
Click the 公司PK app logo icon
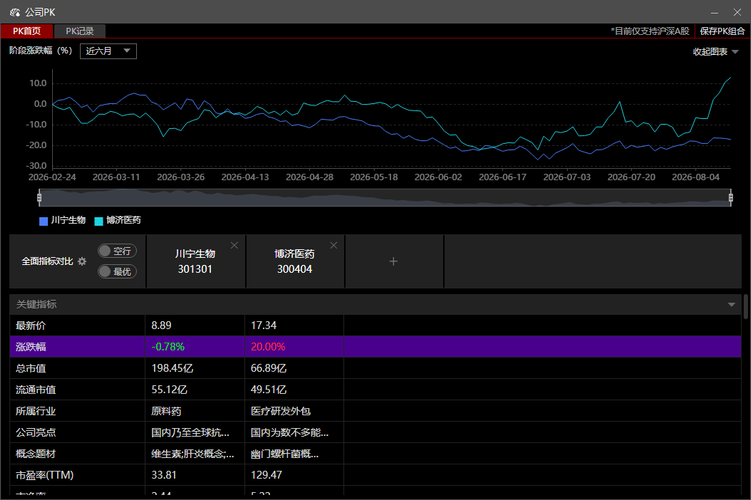coord(15,12)
